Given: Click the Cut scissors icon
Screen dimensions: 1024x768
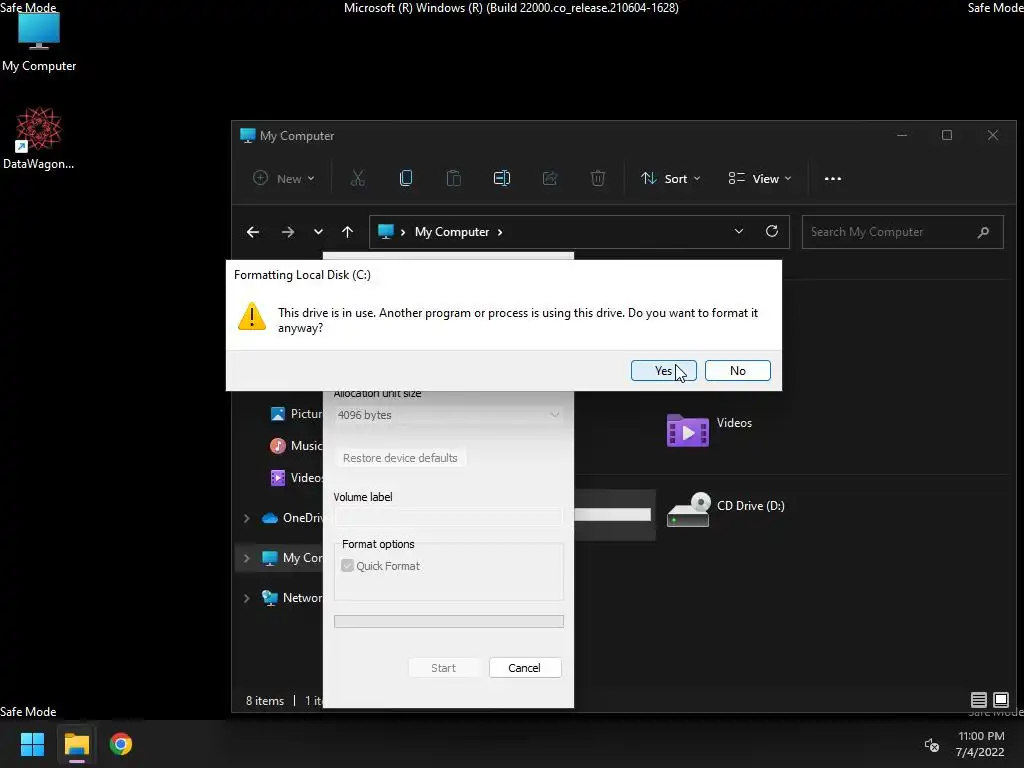Looking at the screenshot, I should tap(358, 178).
